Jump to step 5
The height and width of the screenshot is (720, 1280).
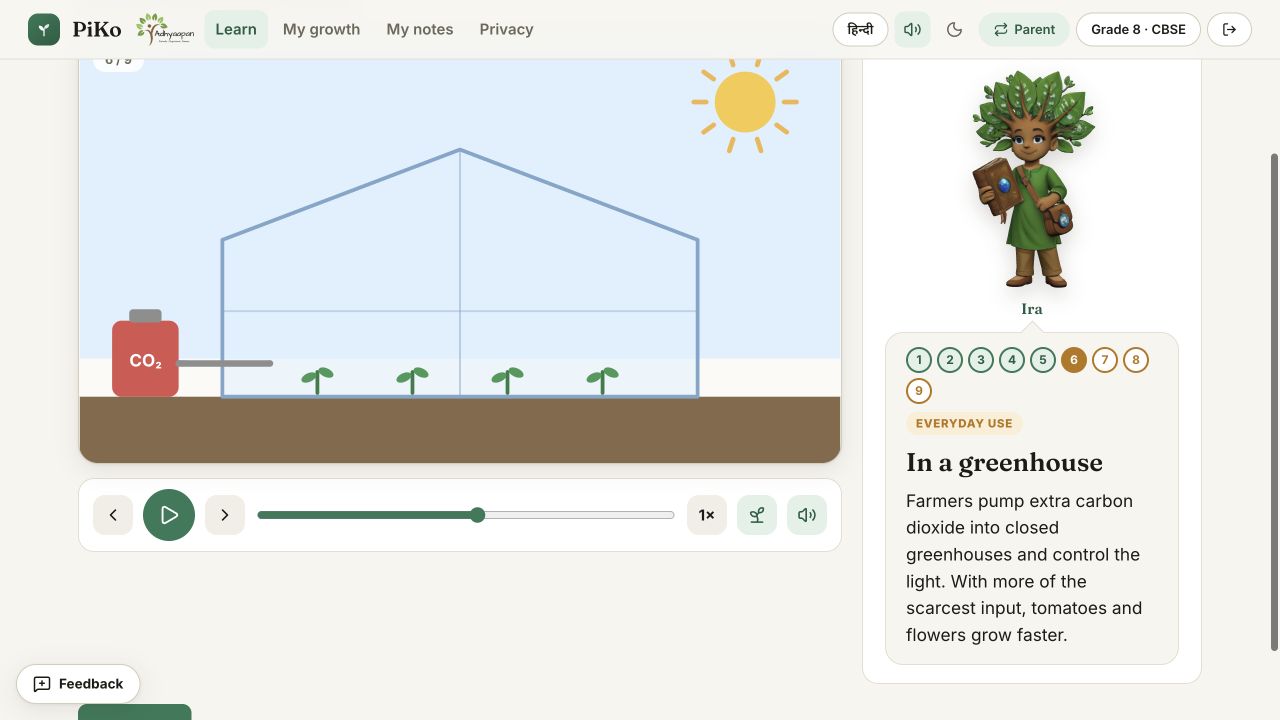click(x=1043, y=360)
